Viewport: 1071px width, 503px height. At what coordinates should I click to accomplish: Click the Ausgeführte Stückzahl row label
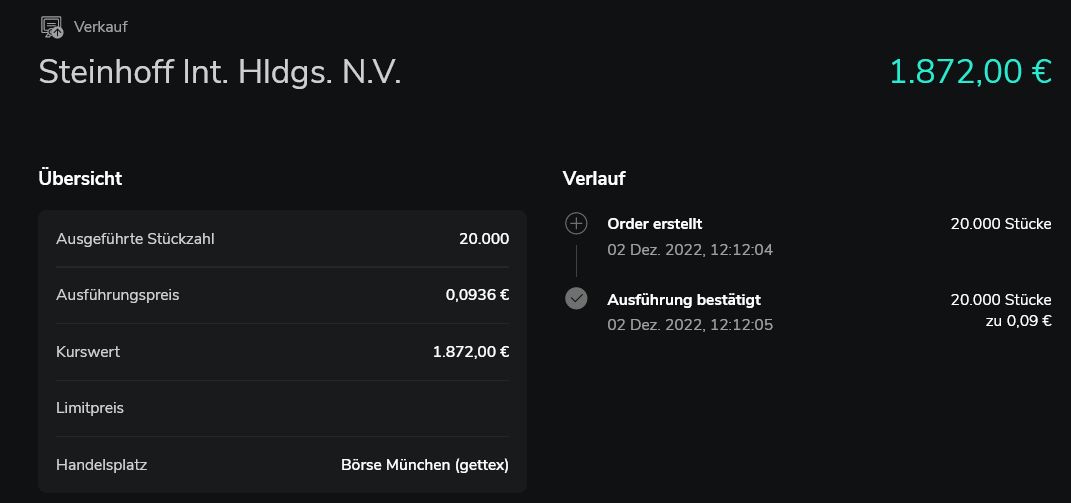point(135,239)
